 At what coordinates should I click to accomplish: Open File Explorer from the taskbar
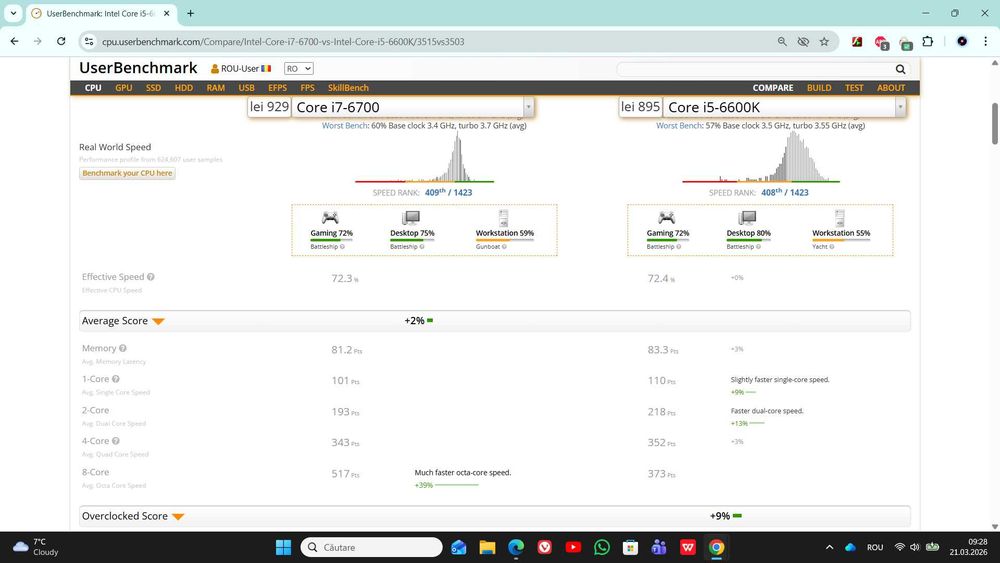click(x=487, y=547)
